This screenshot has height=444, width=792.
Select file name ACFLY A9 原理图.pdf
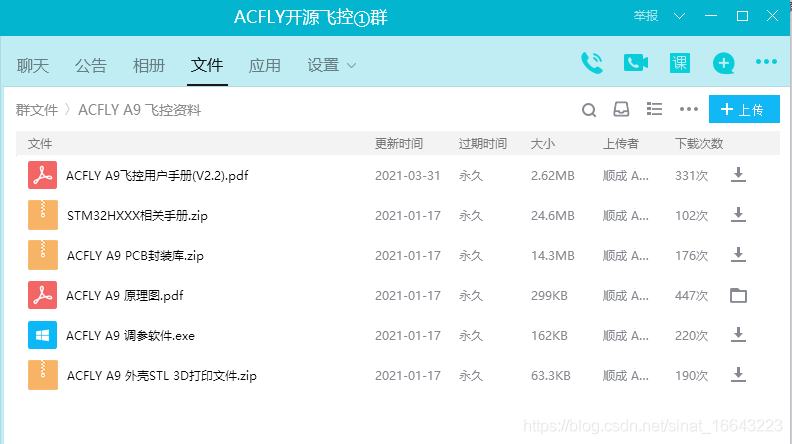point(125,295)
